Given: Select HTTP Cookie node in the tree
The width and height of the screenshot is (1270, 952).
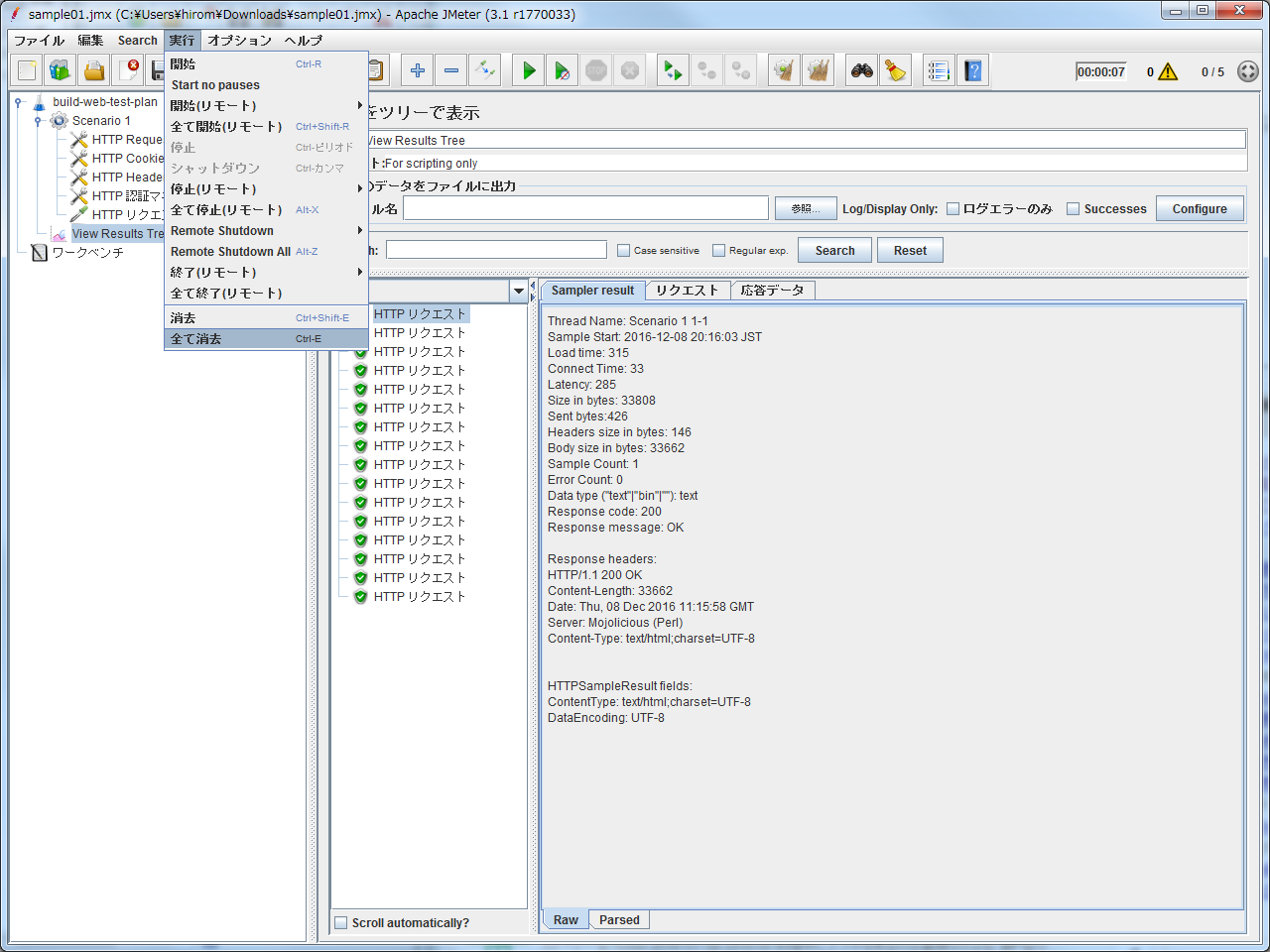Looking at the screenshot, I should pyautogui.click(x=127, y=159).
